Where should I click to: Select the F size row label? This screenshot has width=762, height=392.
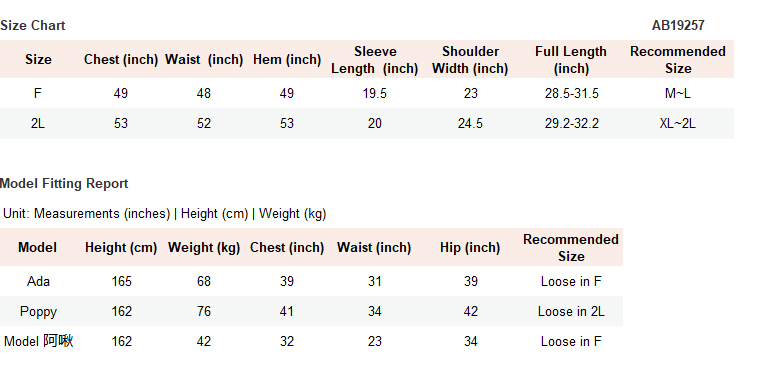[38, 93]
